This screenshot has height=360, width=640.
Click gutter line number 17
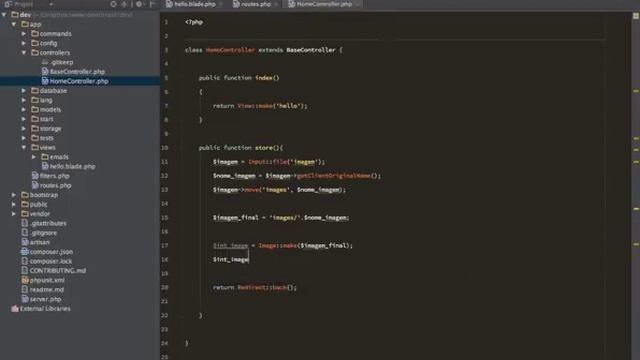click(164, 245)
